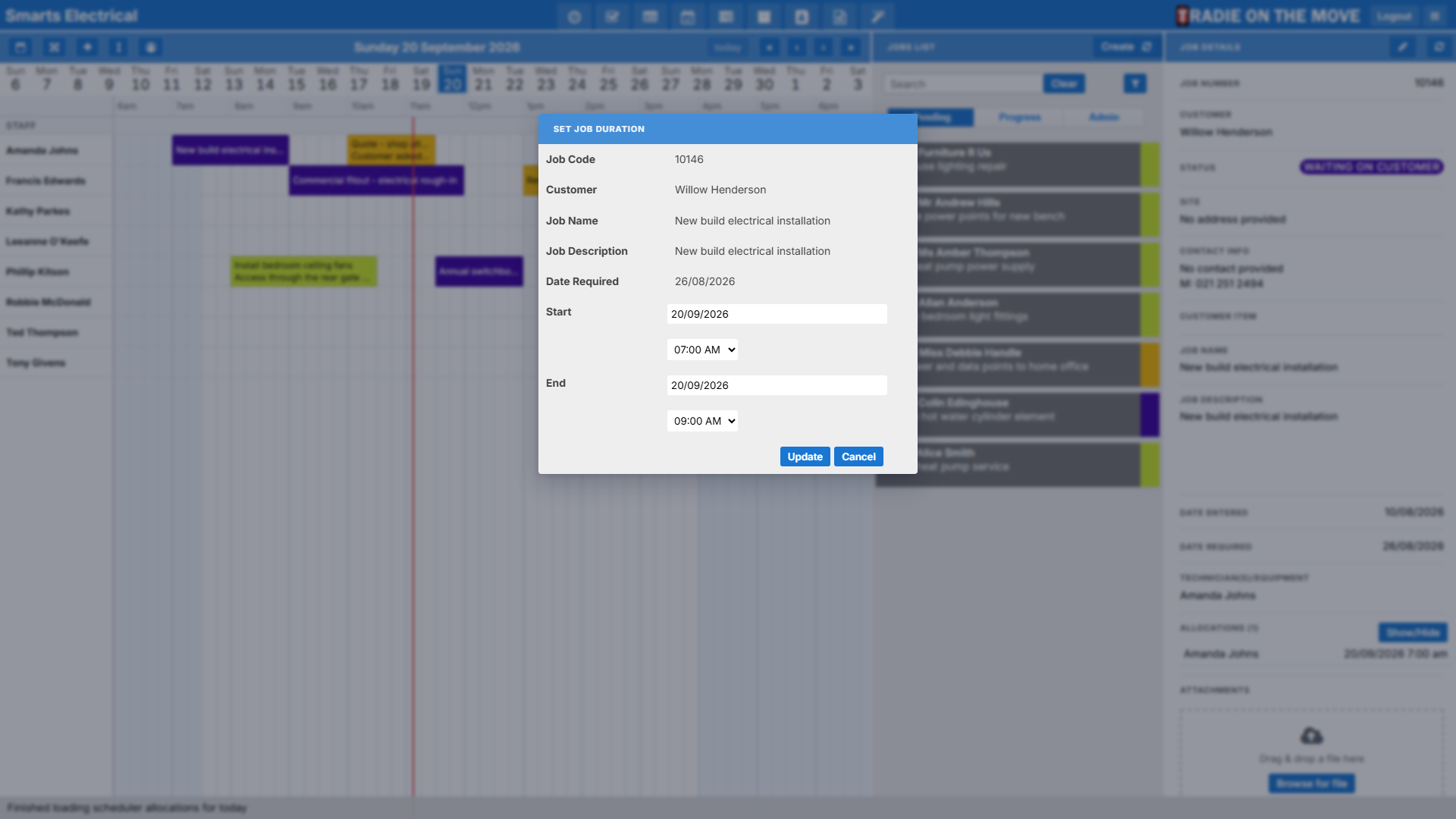This screenshot has height=819, width=1456.
Task: Open the calendar icon in the top navigation bar
Action: pos(688,17)
